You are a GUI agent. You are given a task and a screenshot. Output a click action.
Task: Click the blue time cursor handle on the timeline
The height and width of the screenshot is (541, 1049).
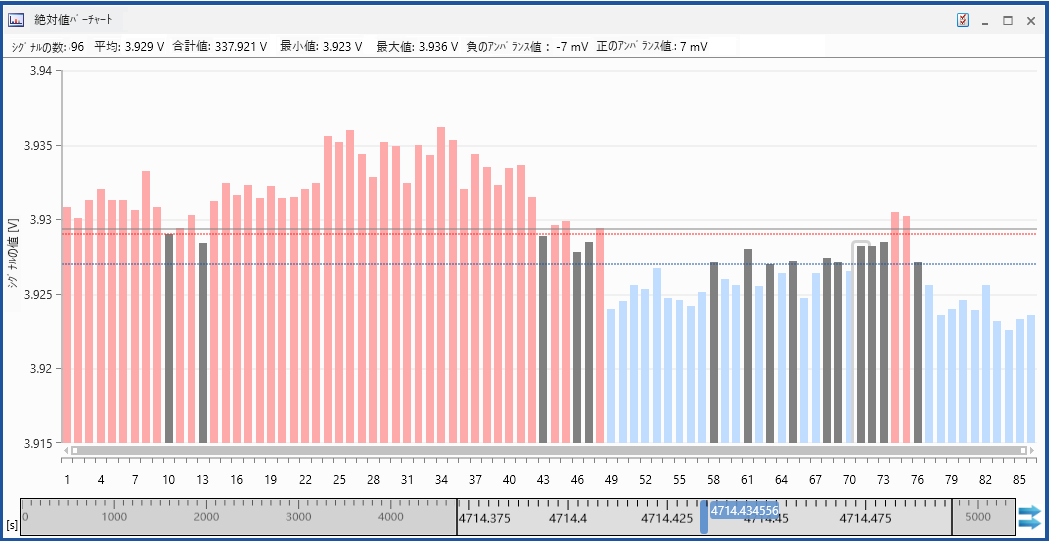[x=703, y=517]
